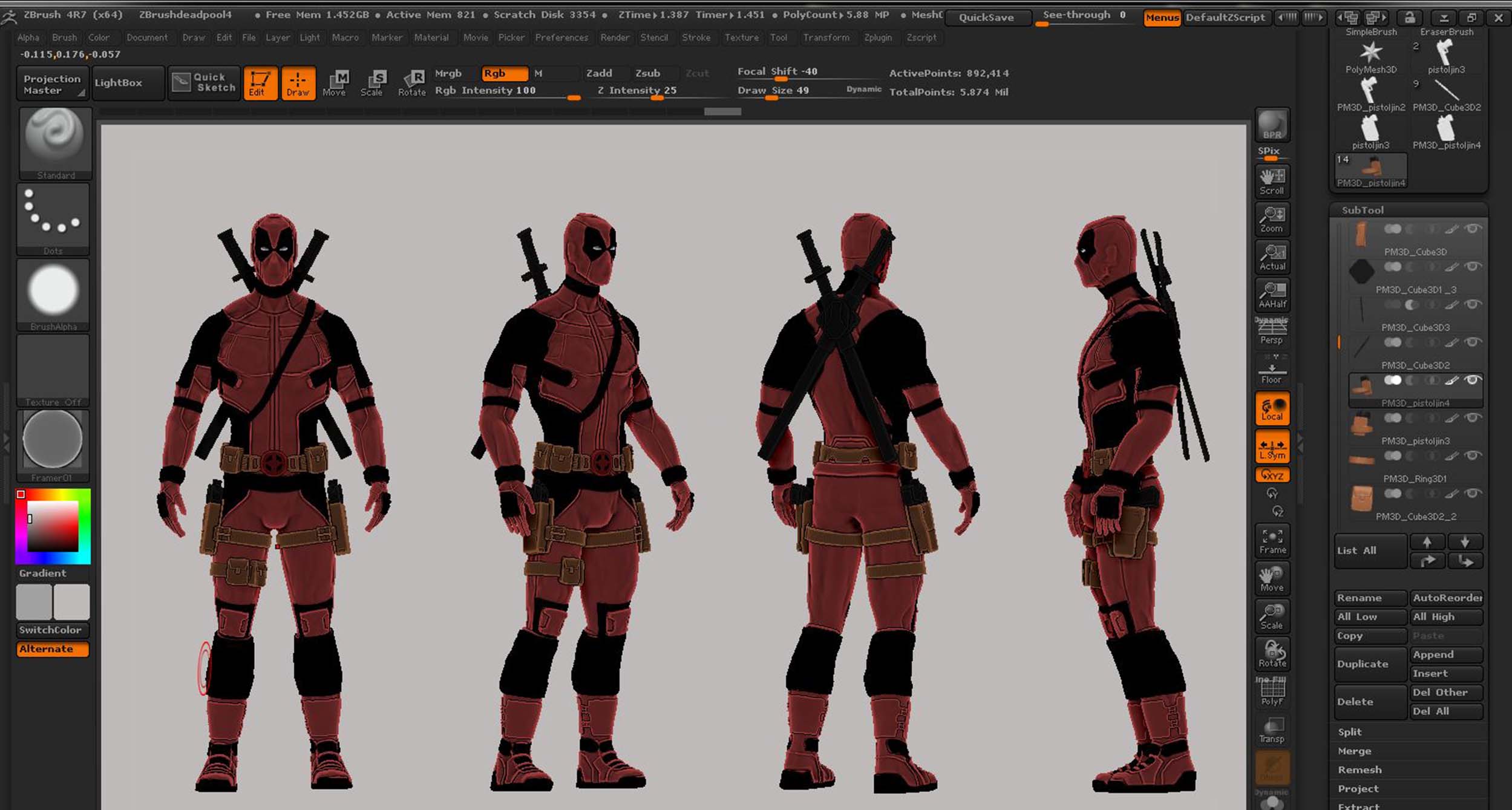This screenshot has height=810, width=1512.
Task: Set view to Actual size
Action: click(1272, 257)
